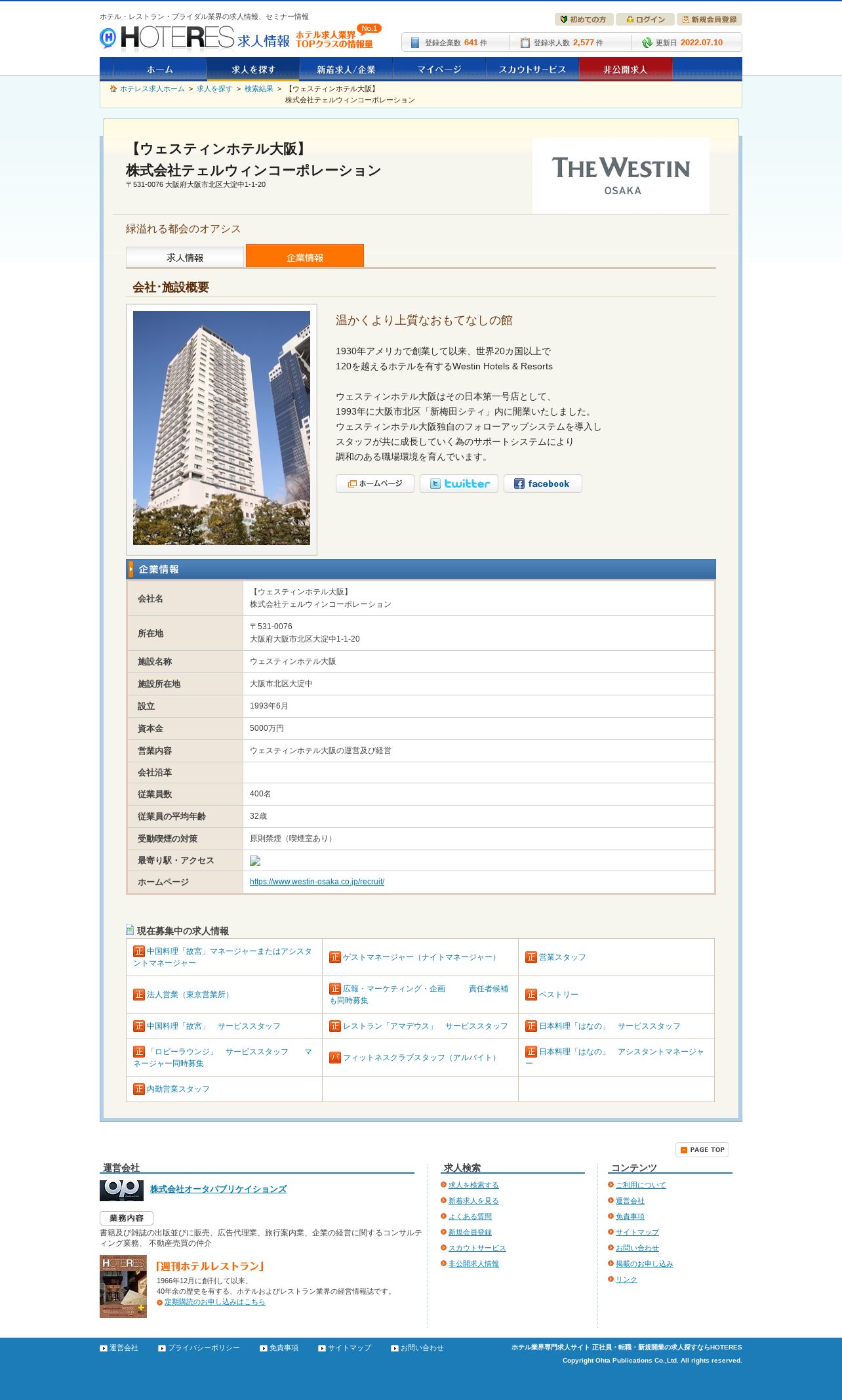Open 「ロビーラウンジ」サービススタッフ listing

pyautogui.click(x=223, y=1058)
